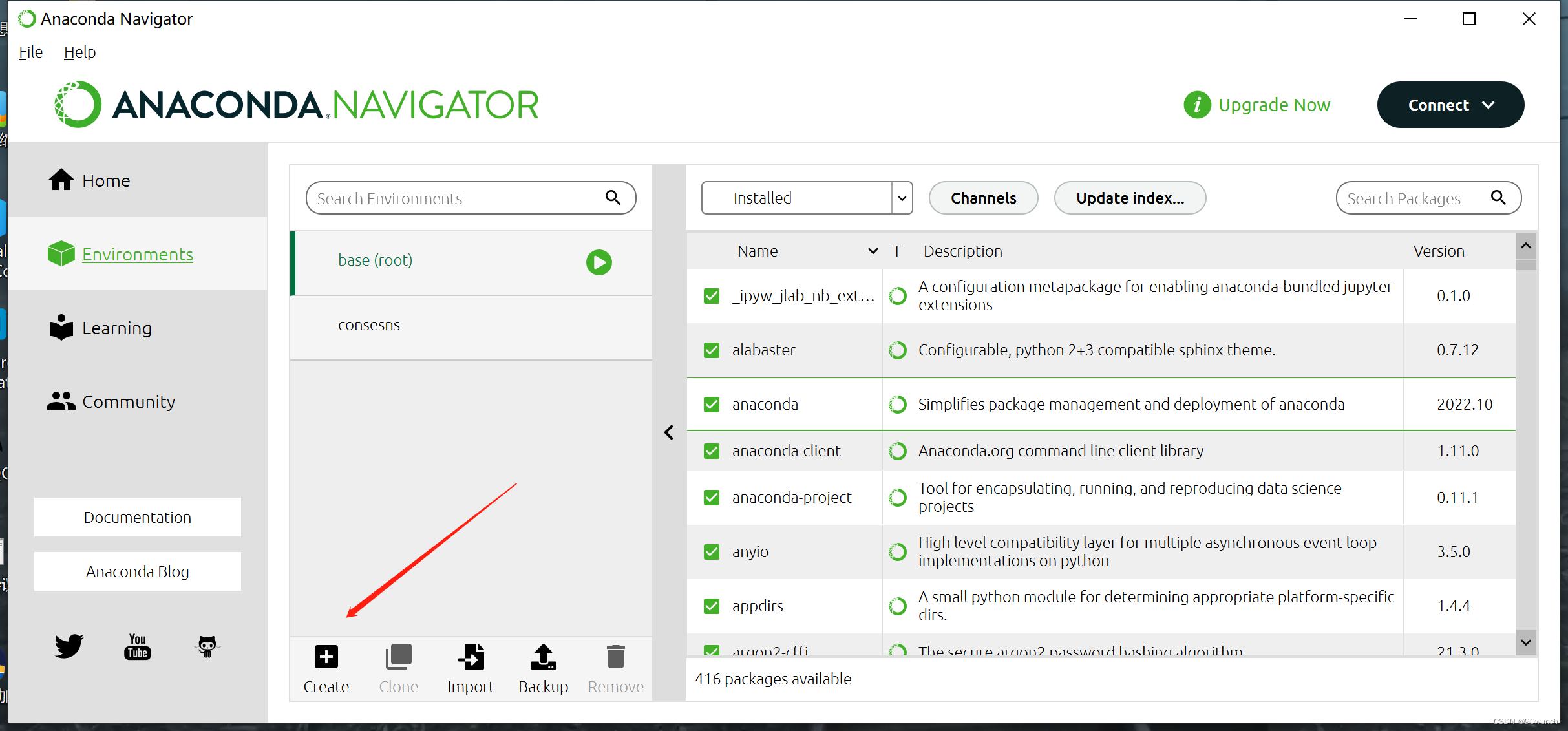Toggle the anyio package checkbox
Image resolution: width=1568 pixels, height=731 pixels.
tap(712, 552)
